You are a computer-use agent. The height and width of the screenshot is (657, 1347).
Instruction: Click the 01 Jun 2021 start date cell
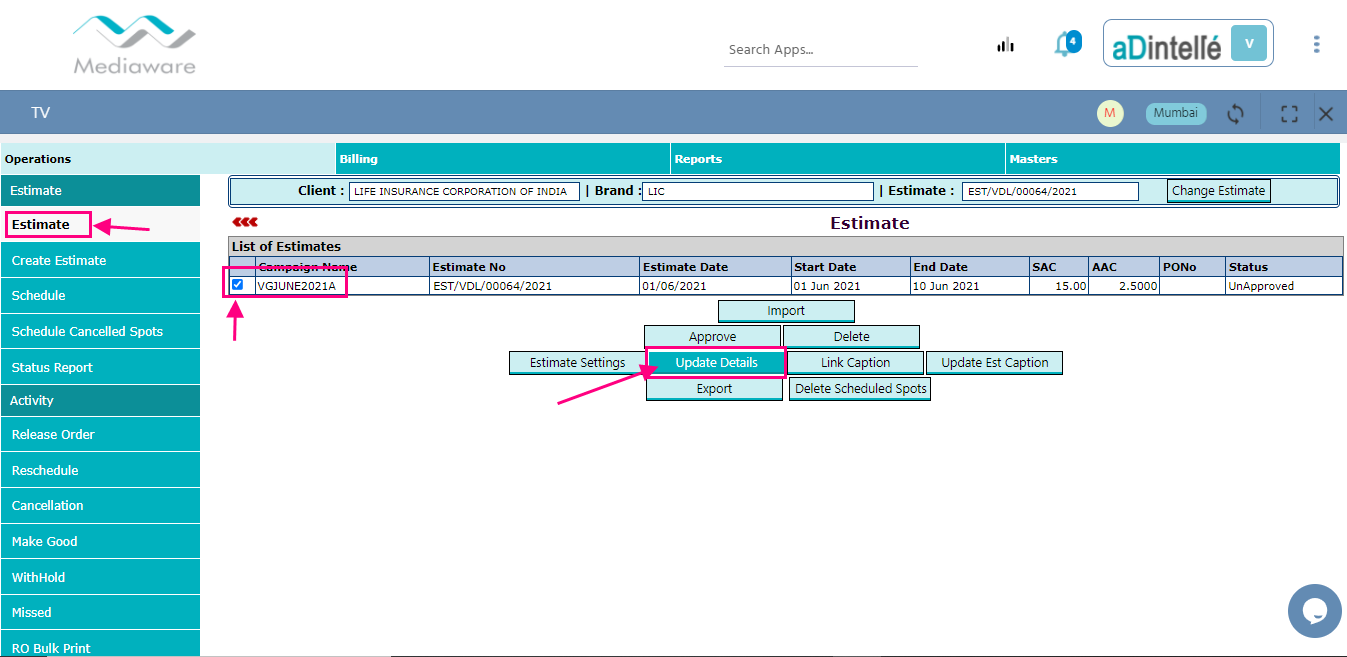[x=850, y=286]
